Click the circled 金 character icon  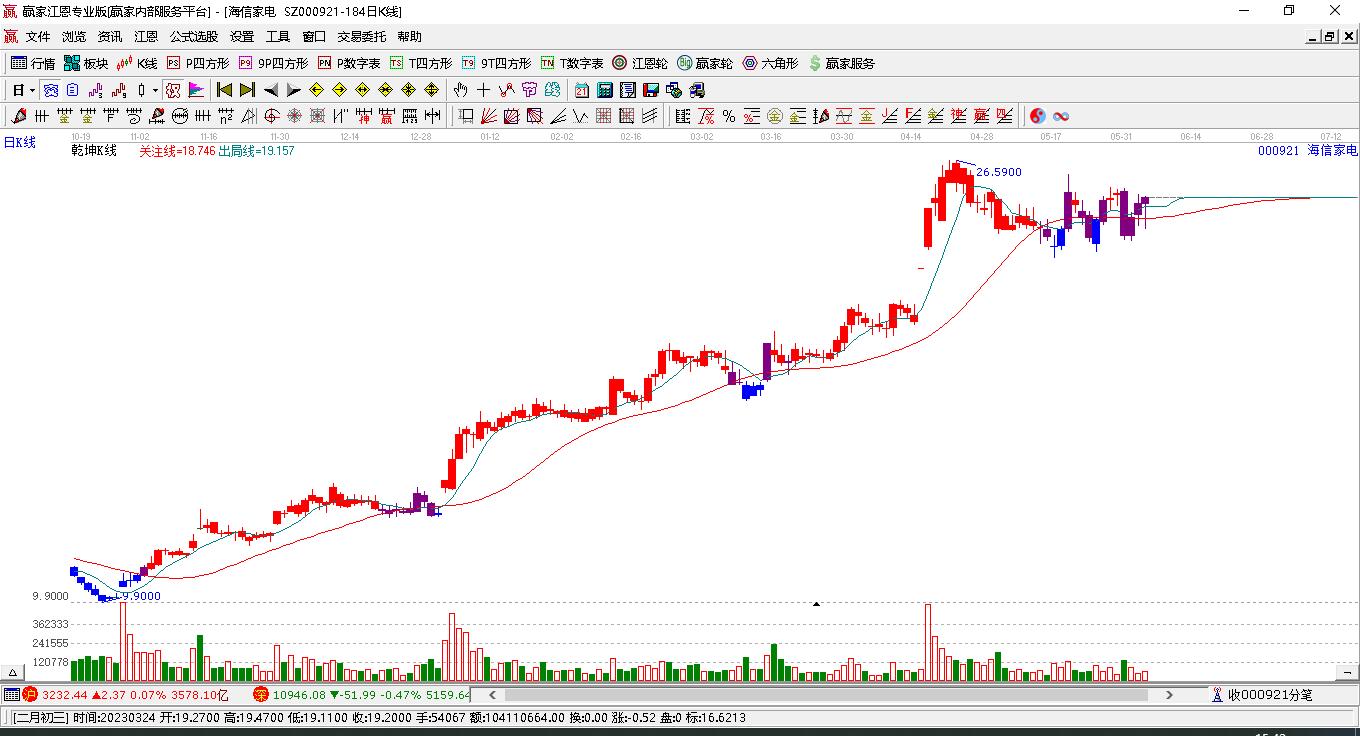[775, 116]
